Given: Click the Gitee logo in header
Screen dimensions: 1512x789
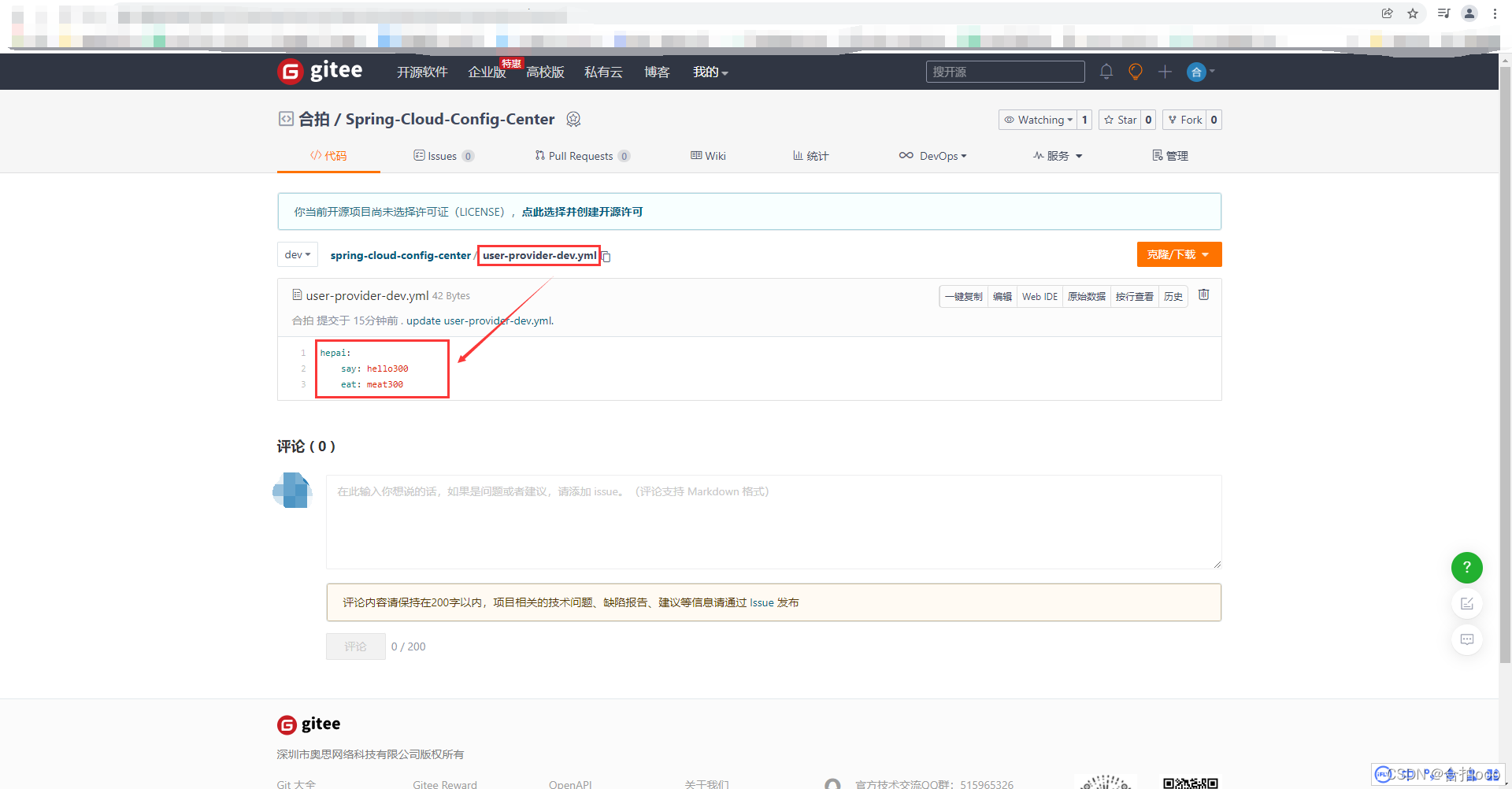Looking at the screenshot, I should 320,71.
